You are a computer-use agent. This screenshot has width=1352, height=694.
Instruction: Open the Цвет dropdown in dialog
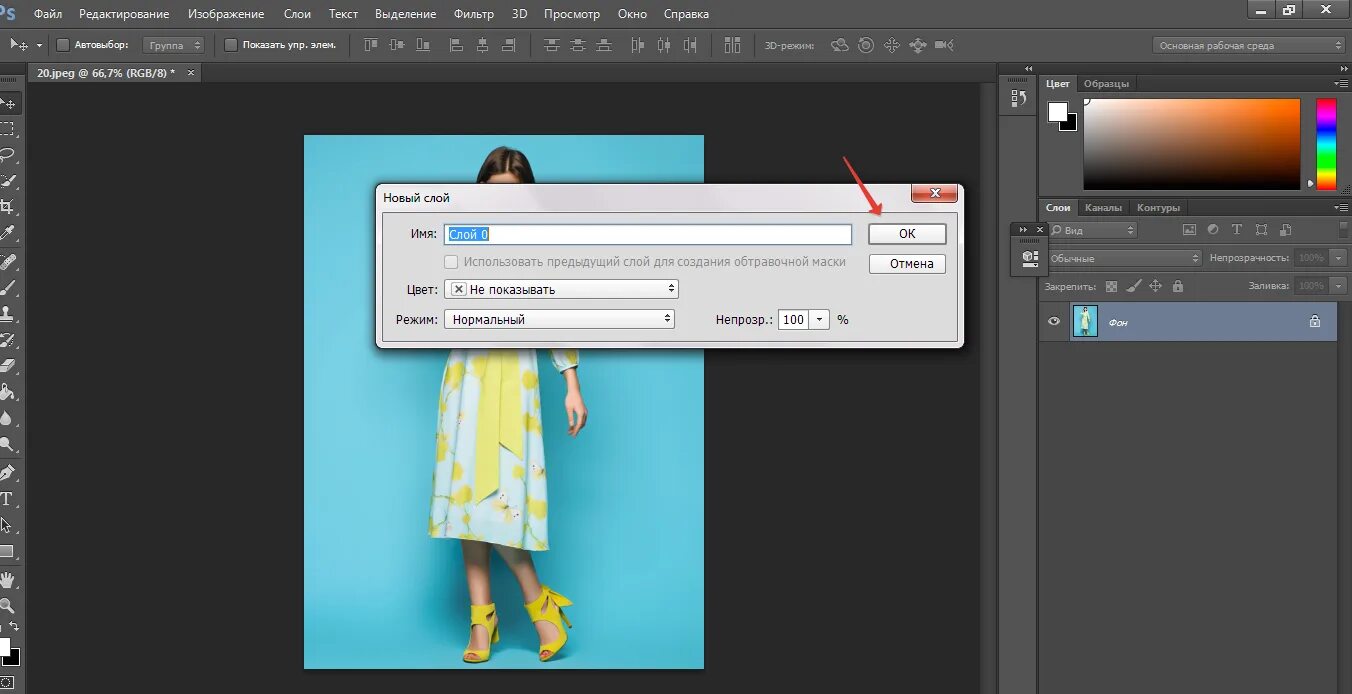pyautogui.click(x=561, y=289)
